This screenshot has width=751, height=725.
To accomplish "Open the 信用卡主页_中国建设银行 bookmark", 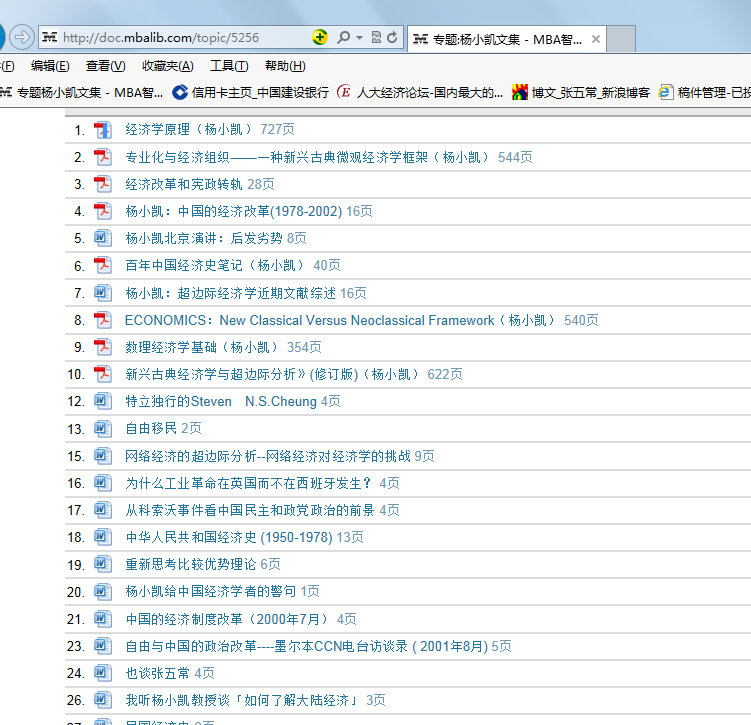I will coord(250,92).
